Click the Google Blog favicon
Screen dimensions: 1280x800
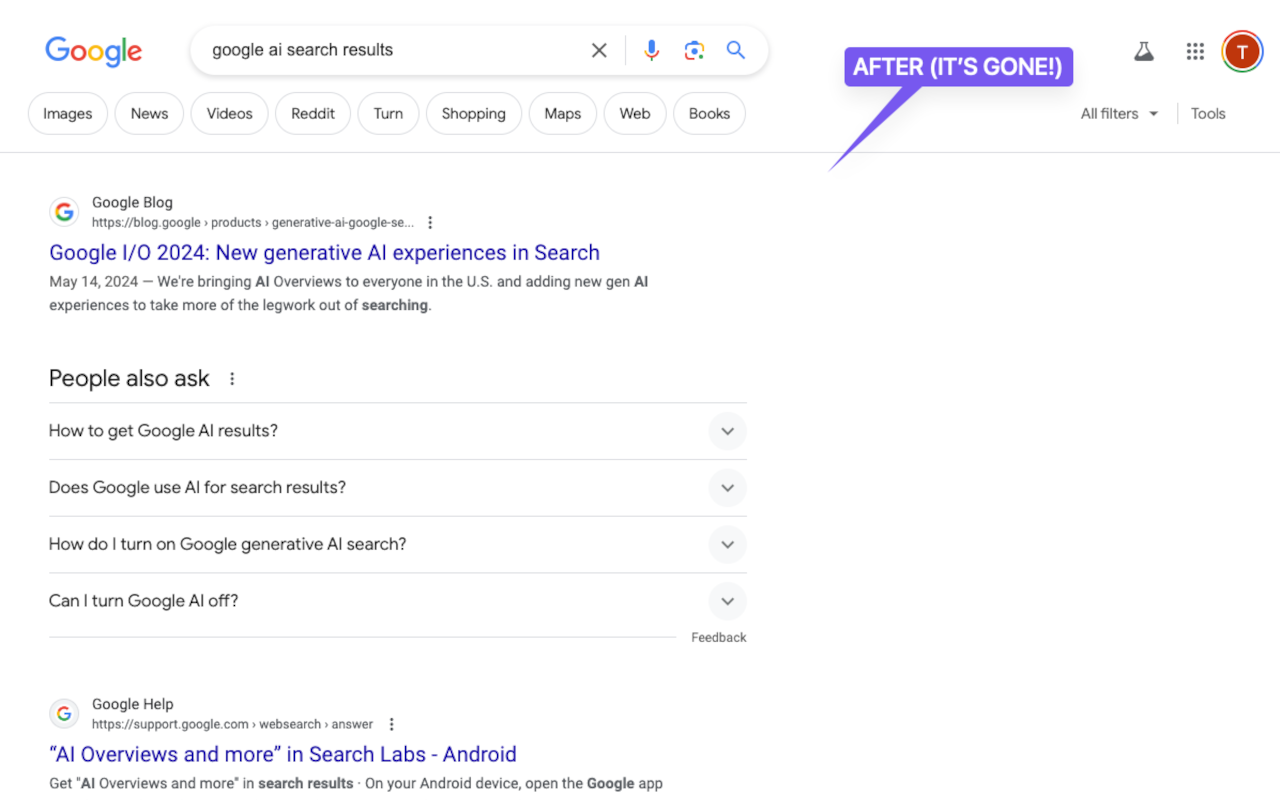click(x=64, y=212)
